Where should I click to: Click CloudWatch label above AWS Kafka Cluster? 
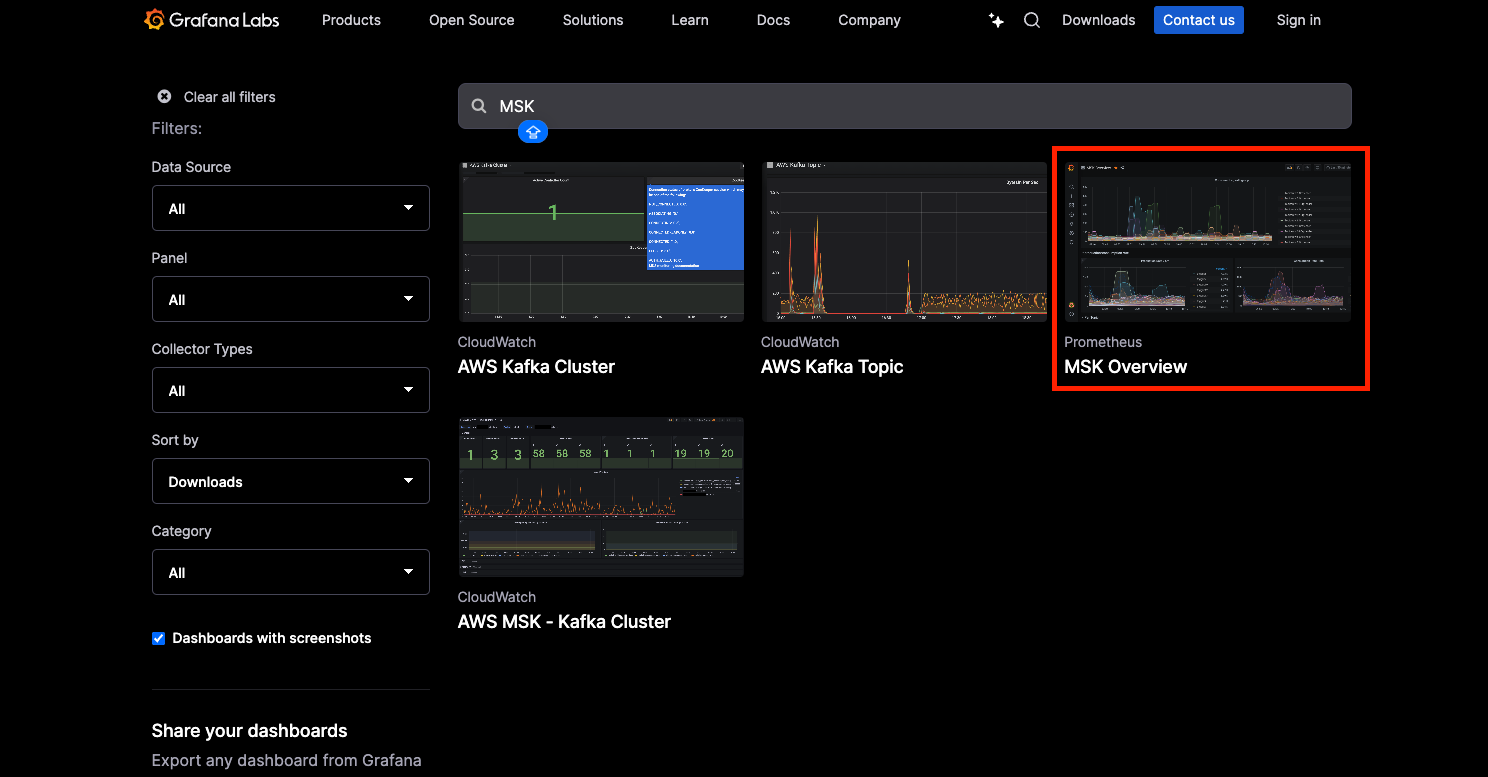point(497,342)
